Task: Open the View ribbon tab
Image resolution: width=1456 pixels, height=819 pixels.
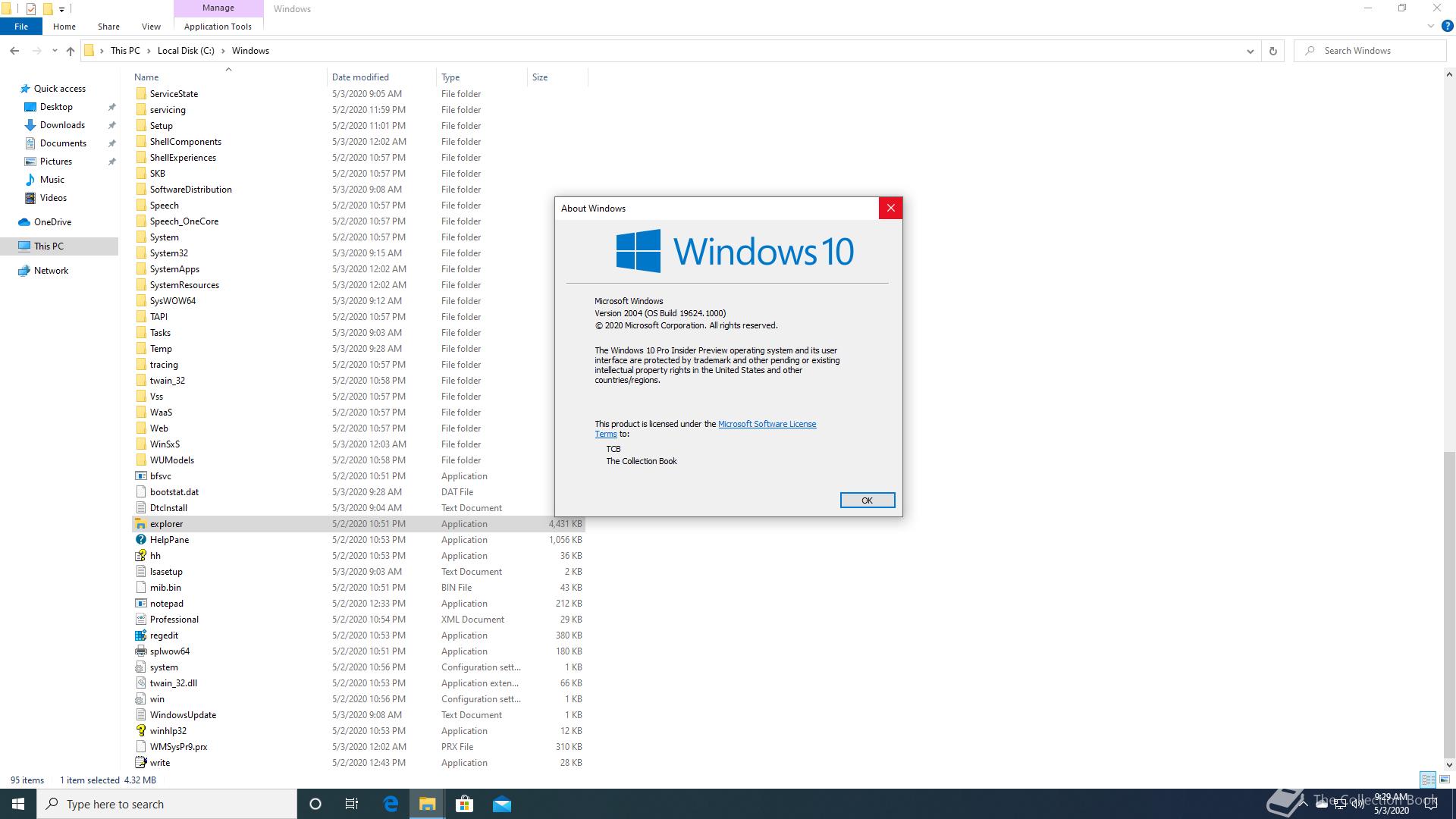Action: [151, 26]
